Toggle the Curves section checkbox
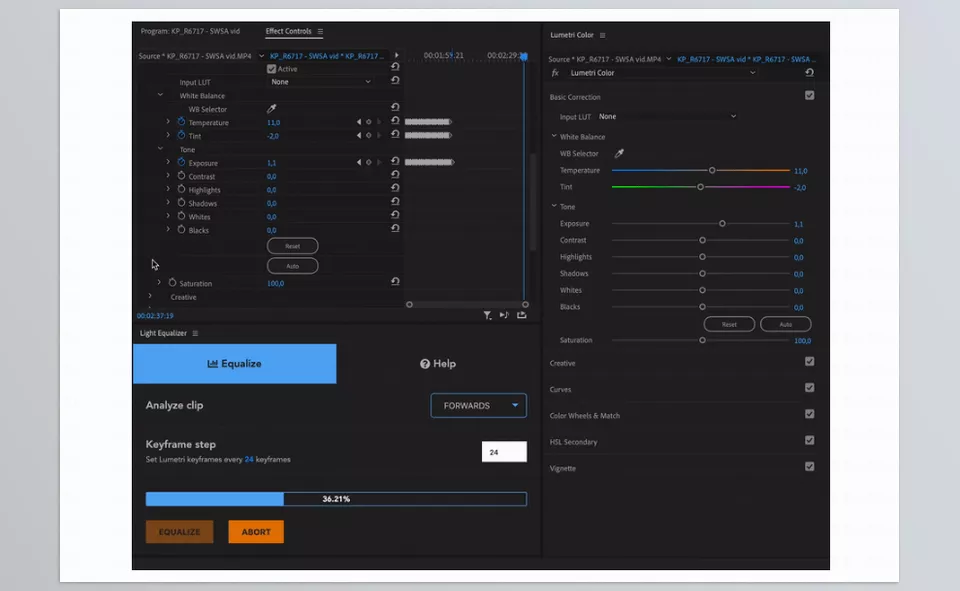The width and height of the screenshot is (960, 591). 809,388
